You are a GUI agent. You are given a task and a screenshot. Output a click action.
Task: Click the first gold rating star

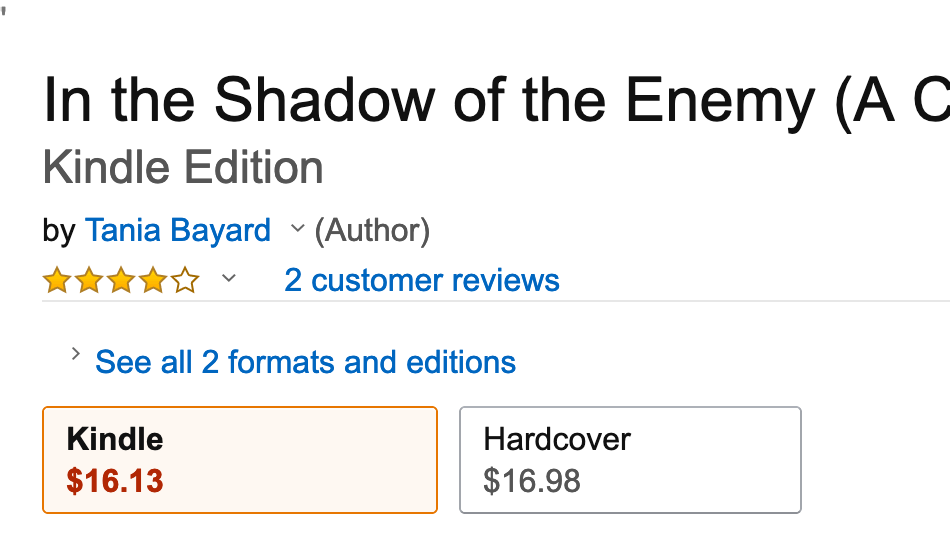point(56,281)
